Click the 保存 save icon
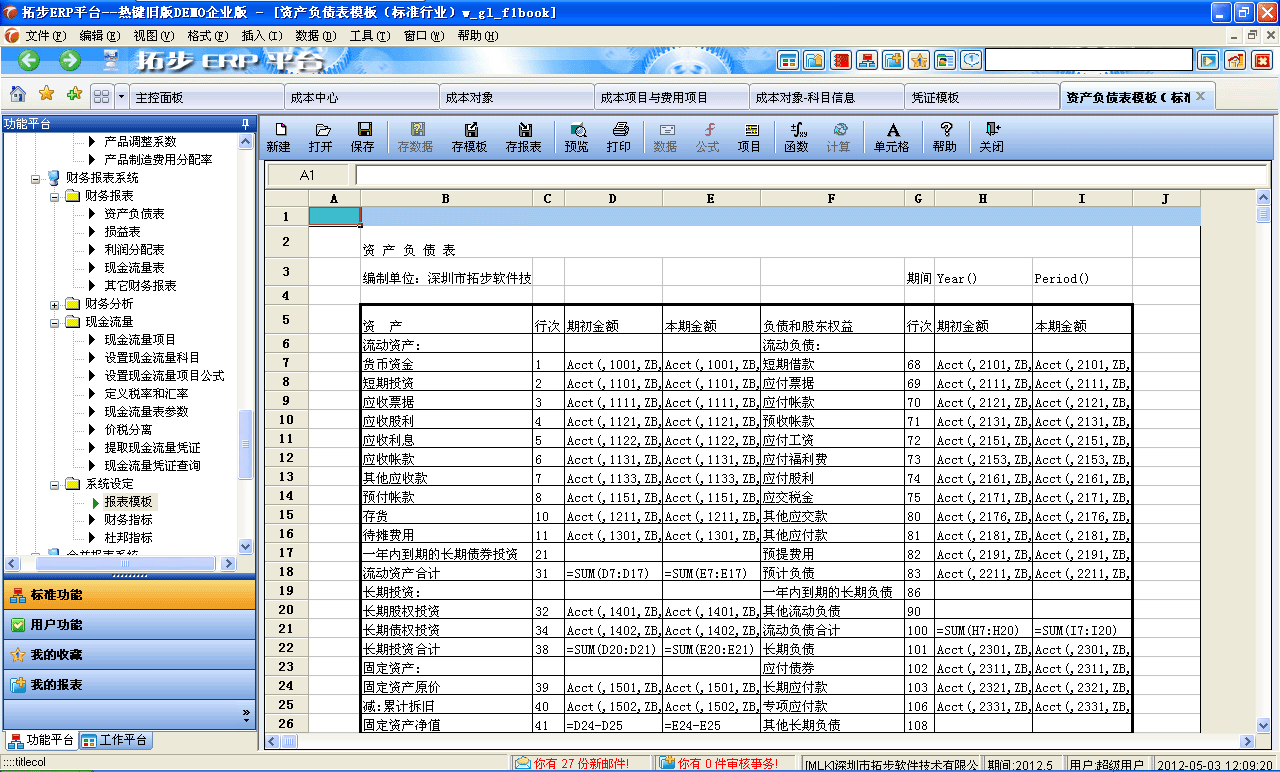The width and height of the screenshot is (1280, 772). pyautogui.click(x=362, y=137)
